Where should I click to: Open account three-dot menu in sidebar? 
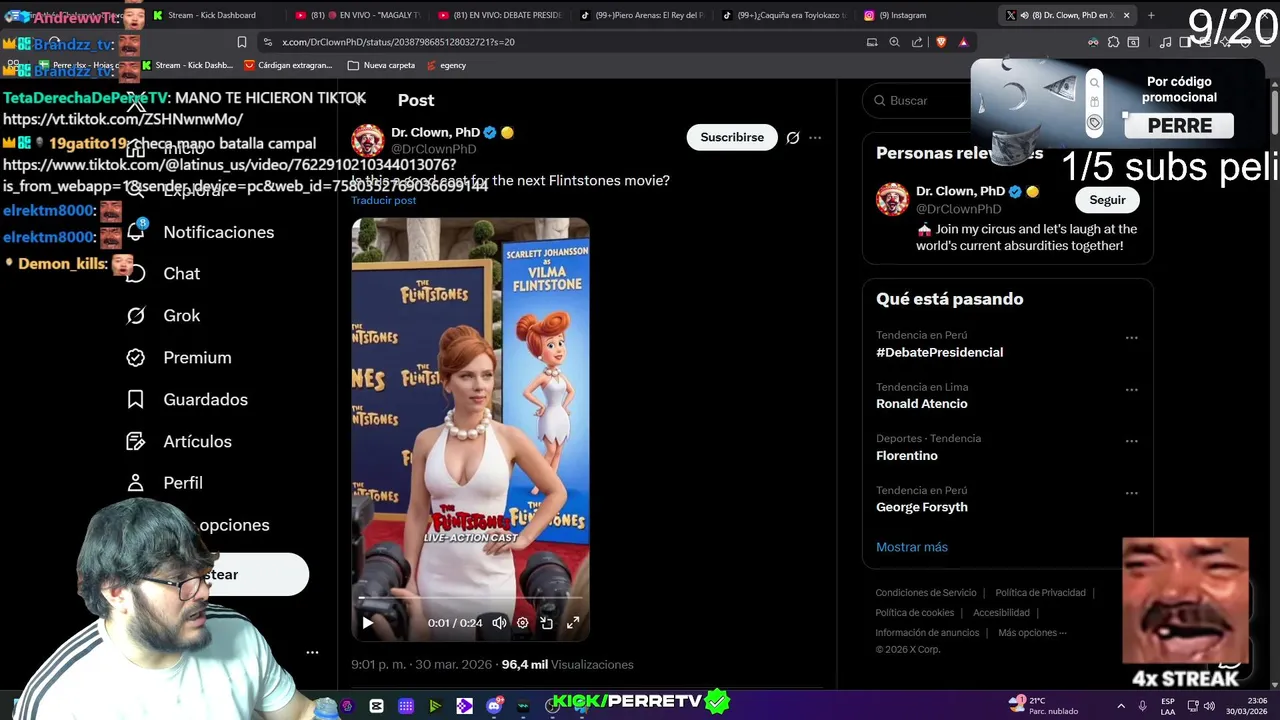point(312,652)
